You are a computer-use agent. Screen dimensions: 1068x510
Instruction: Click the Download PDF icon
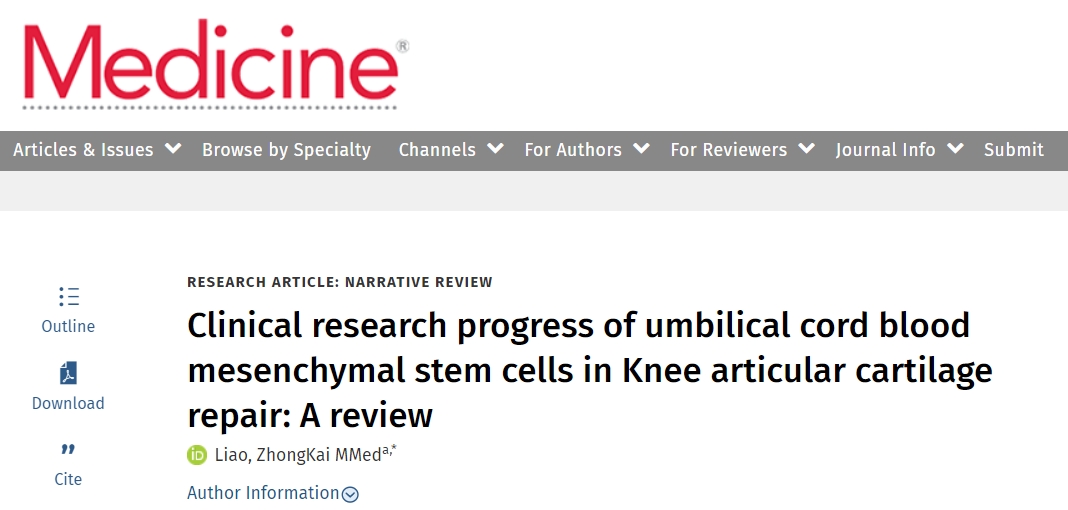[68, 374]
